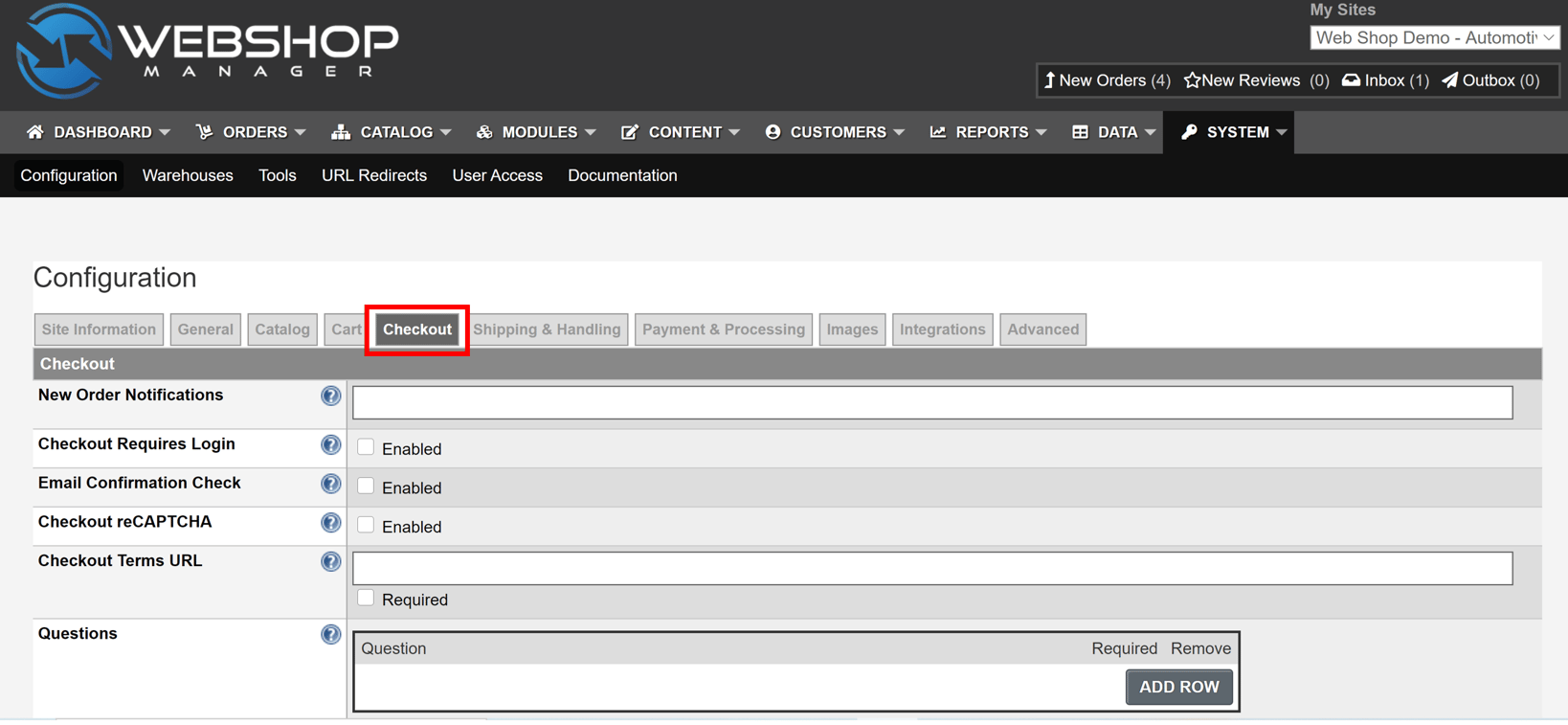View help tooltip for Questions
This screenshot has height=725, width=1568.
tap(330, 635)
